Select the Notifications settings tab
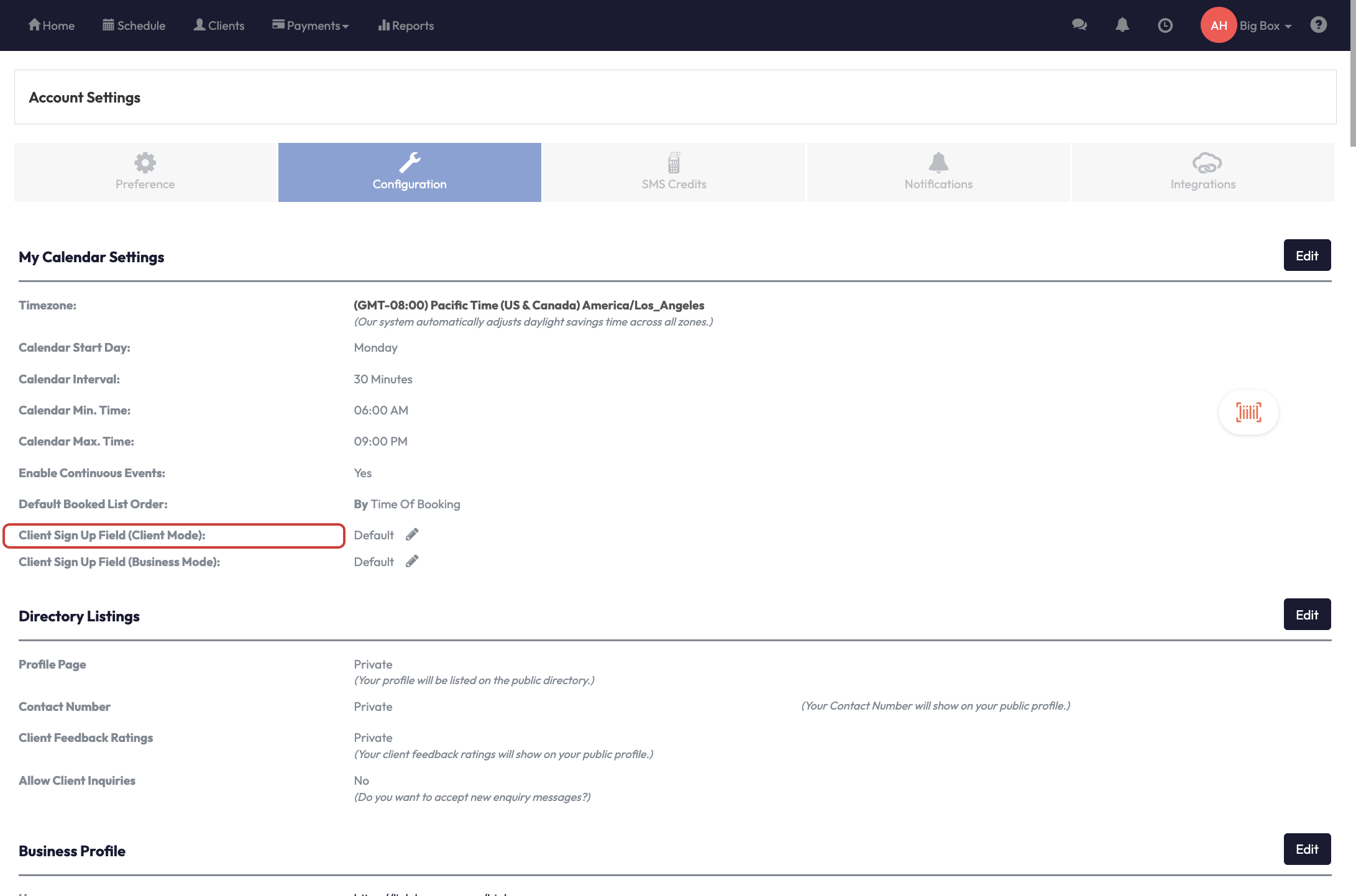The height and width of the screenshot is (896, 1356). coord(938,172)
